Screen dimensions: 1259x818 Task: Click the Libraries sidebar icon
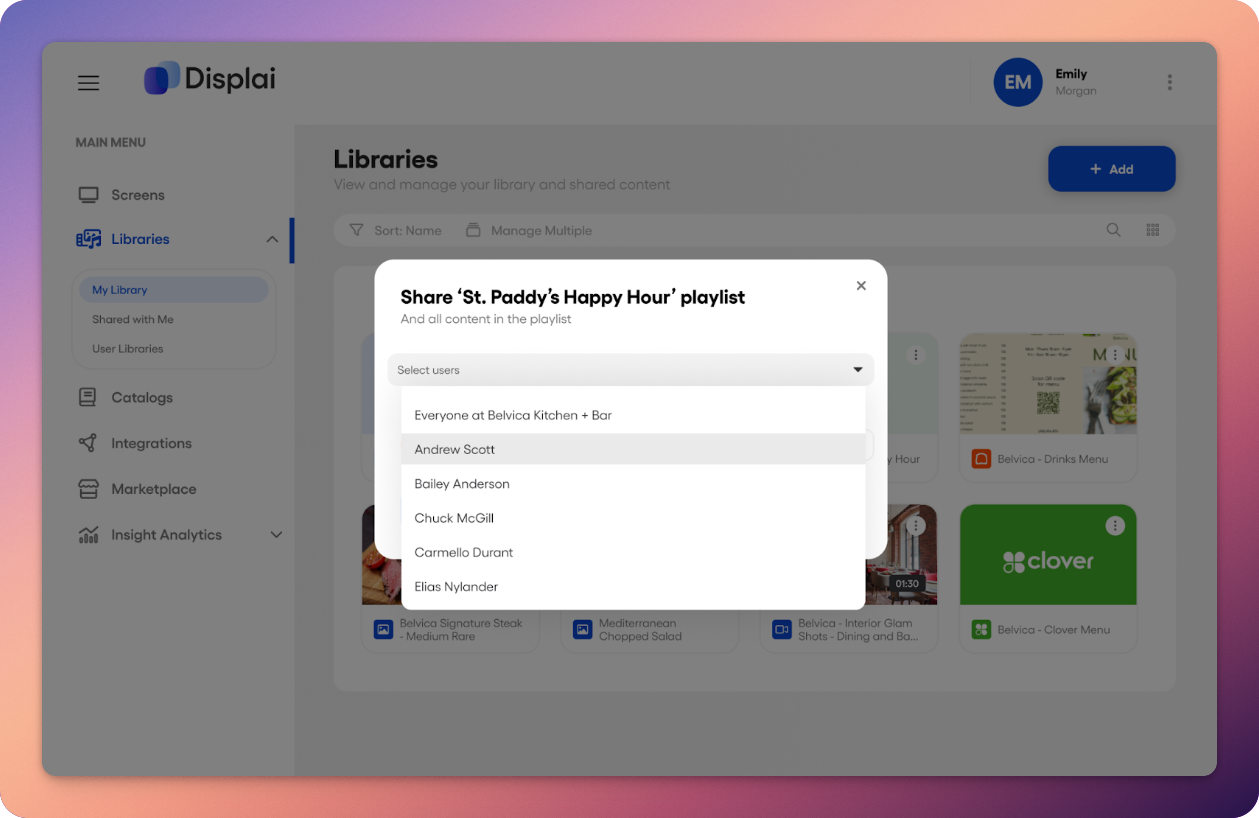click(89, 239)
